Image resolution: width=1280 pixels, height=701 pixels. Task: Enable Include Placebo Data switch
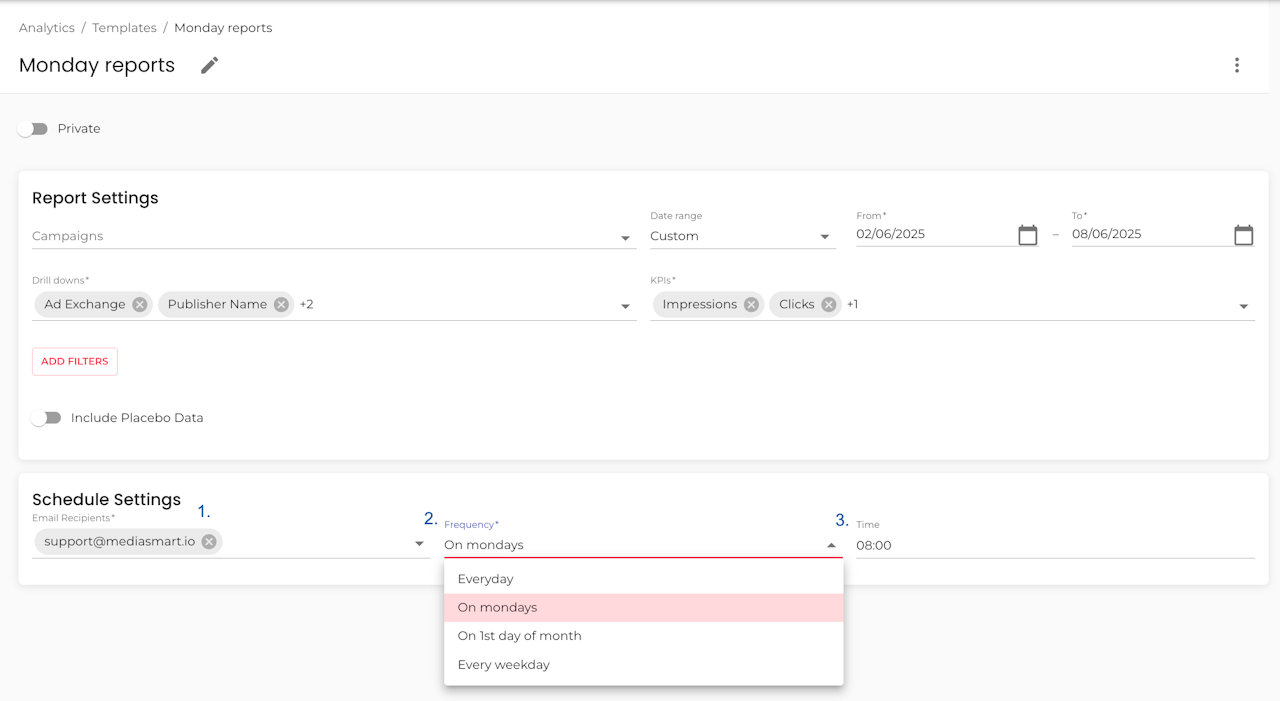click(46, 418)
